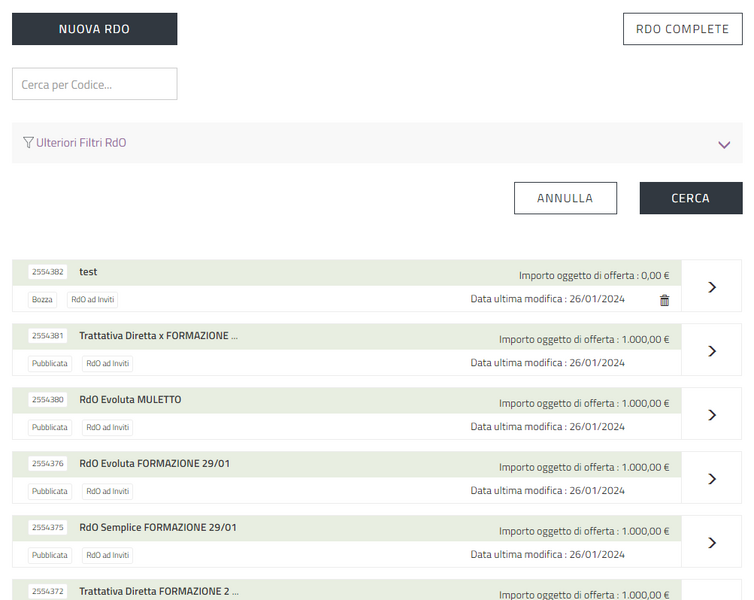Select the RdO Evoluta FORMAZIONE 29/01 title

point(154,464)
